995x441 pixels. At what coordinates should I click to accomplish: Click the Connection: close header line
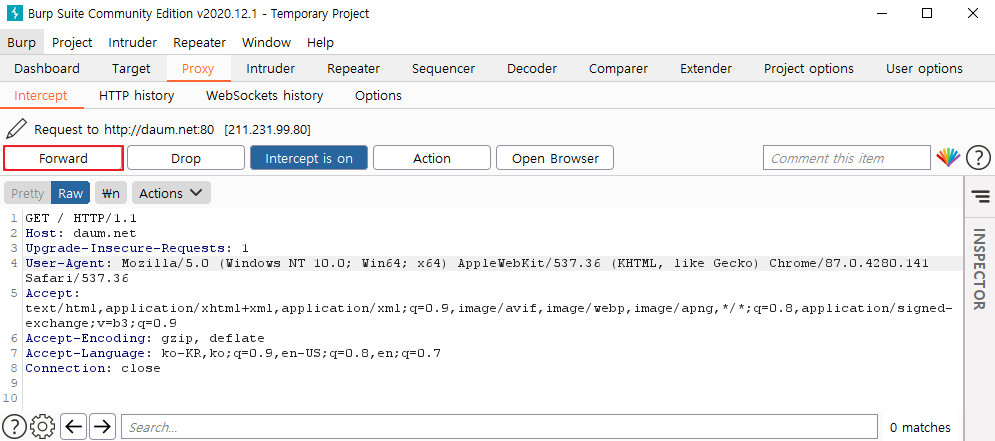point(93,368)
